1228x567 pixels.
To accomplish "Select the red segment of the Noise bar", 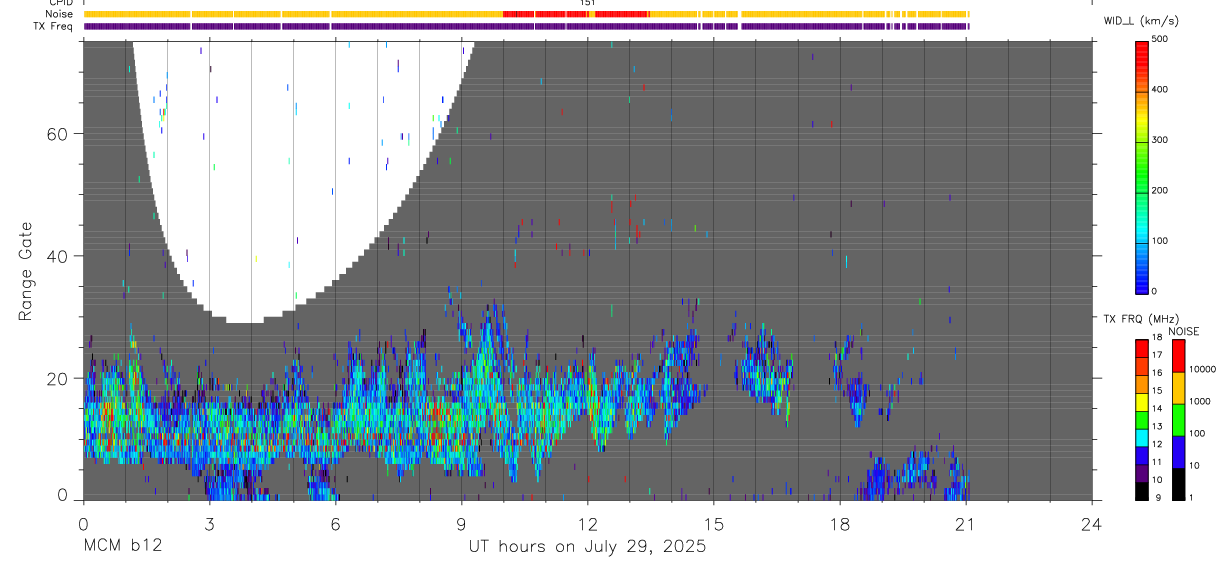I will (576, 14).
